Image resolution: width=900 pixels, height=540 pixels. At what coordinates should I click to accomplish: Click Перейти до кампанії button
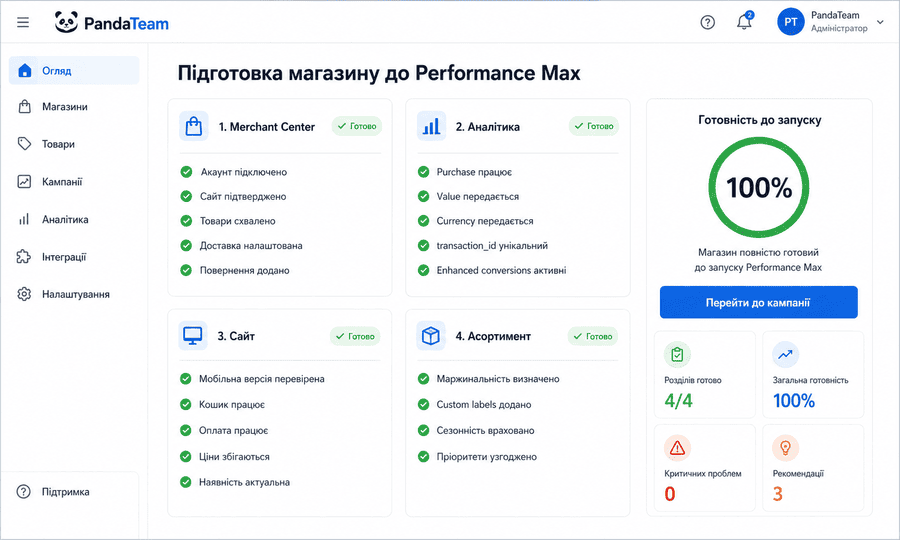click(759, 302)
